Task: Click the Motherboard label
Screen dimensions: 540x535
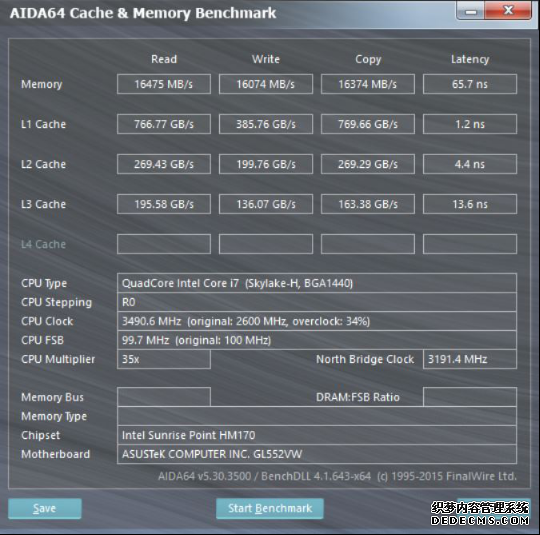Action: click(55, 454)
